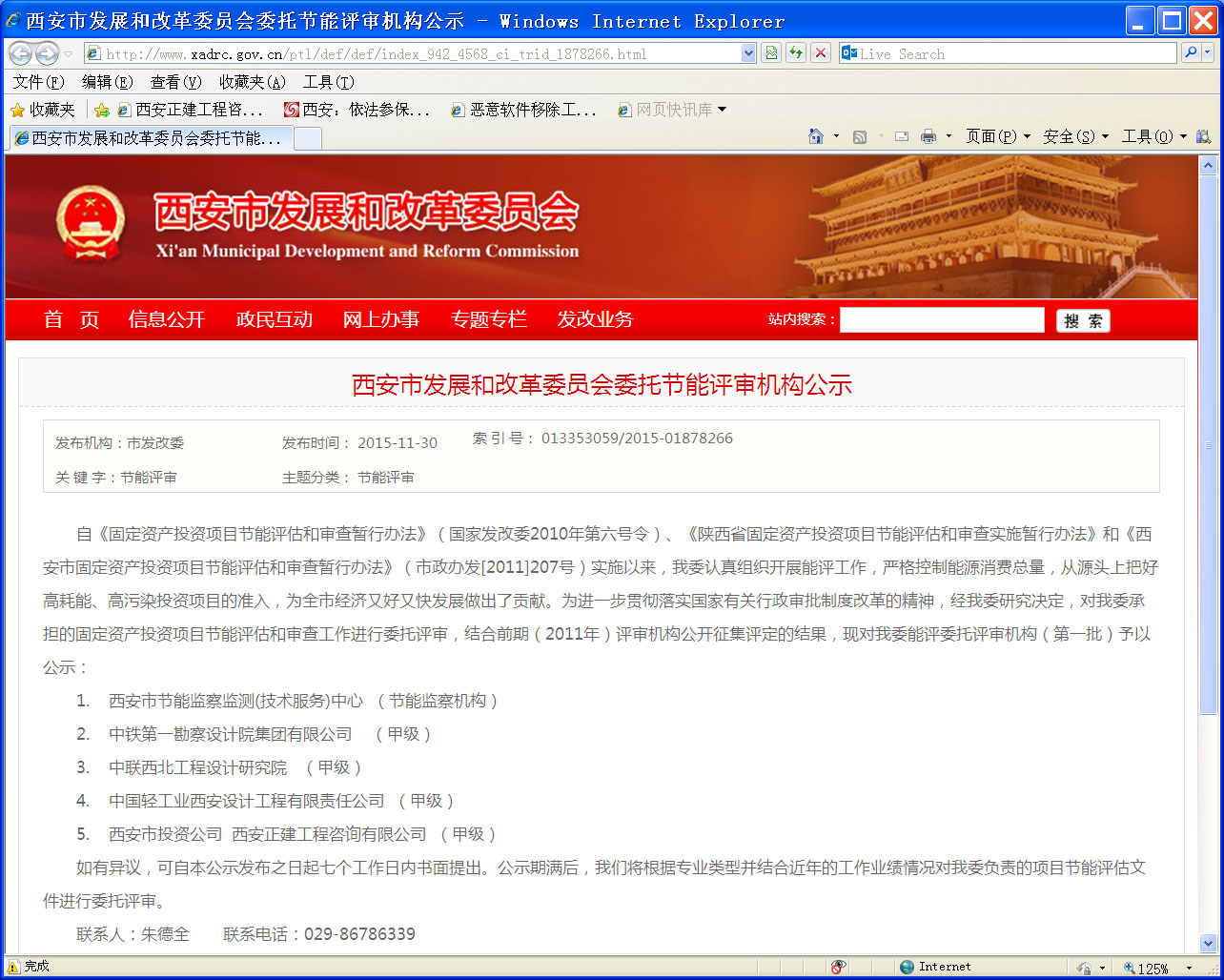Click the Stop loading icon

point(821,53)
